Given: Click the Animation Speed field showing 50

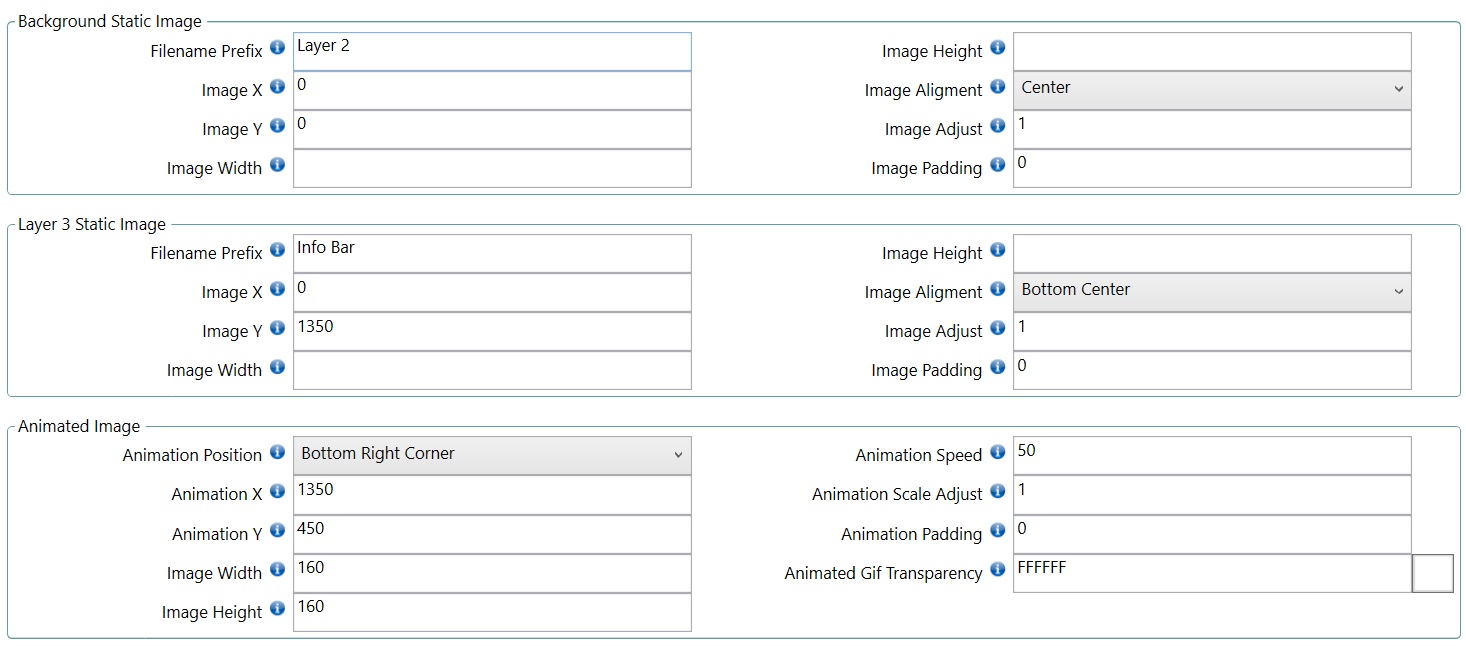Looking at the screenshot, I should coord(1211,455).
